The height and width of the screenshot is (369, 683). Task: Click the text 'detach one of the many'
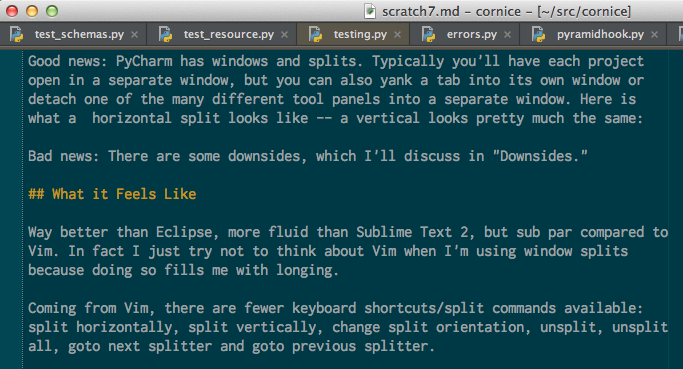116,99
